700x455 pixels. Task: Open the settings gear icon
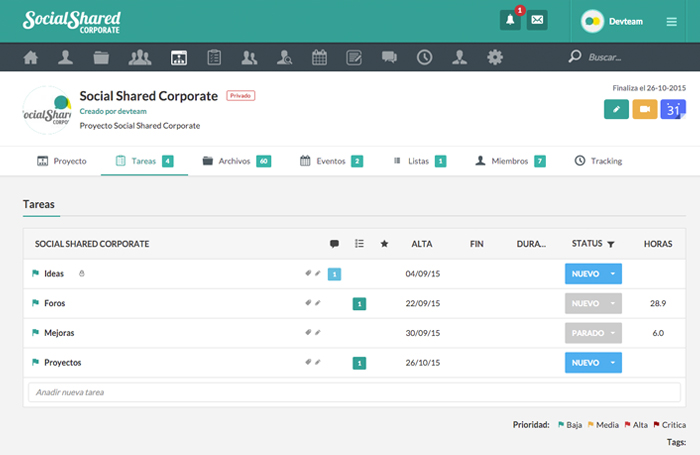point(494,57)
